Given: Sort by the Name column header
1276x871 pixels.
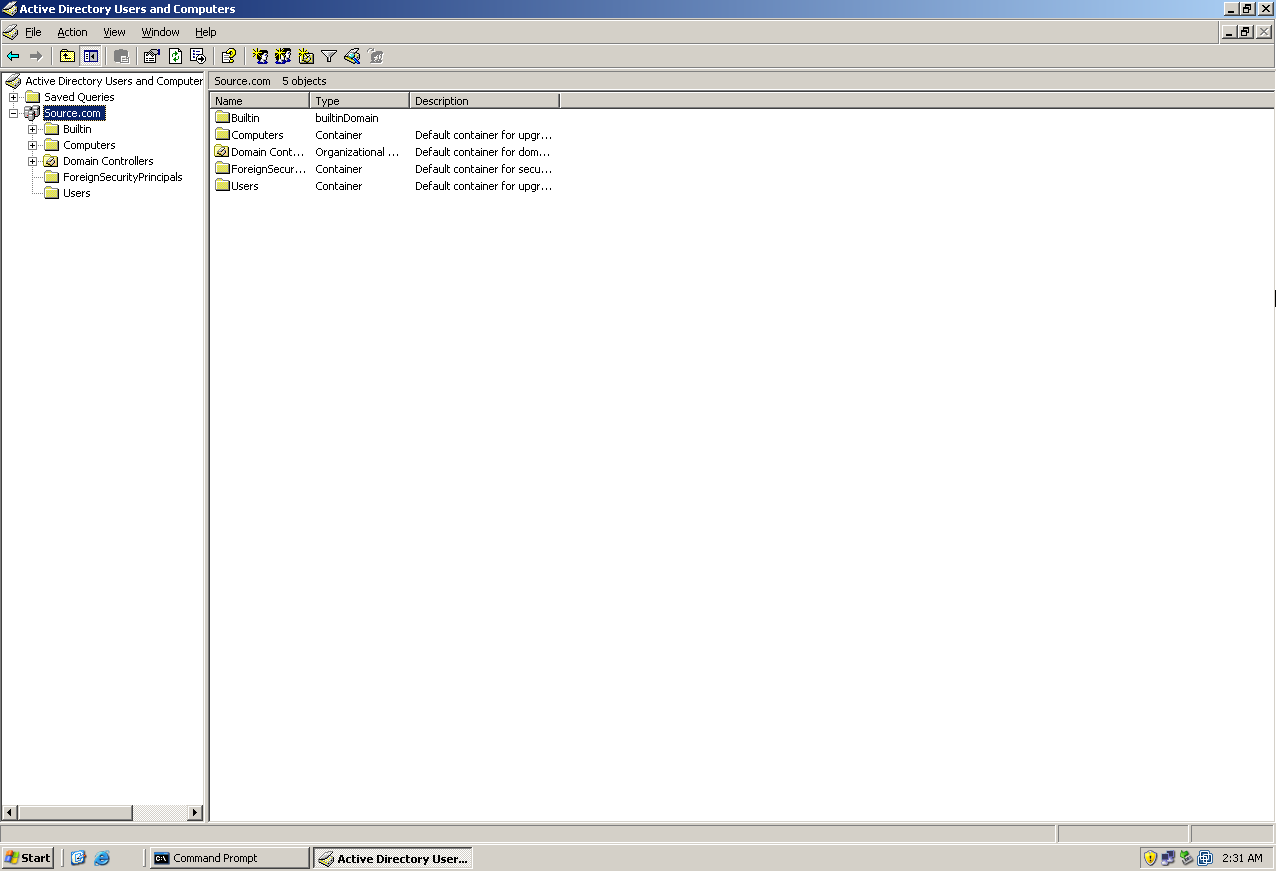Looking at the screenshot, I should tap(260, 101).
